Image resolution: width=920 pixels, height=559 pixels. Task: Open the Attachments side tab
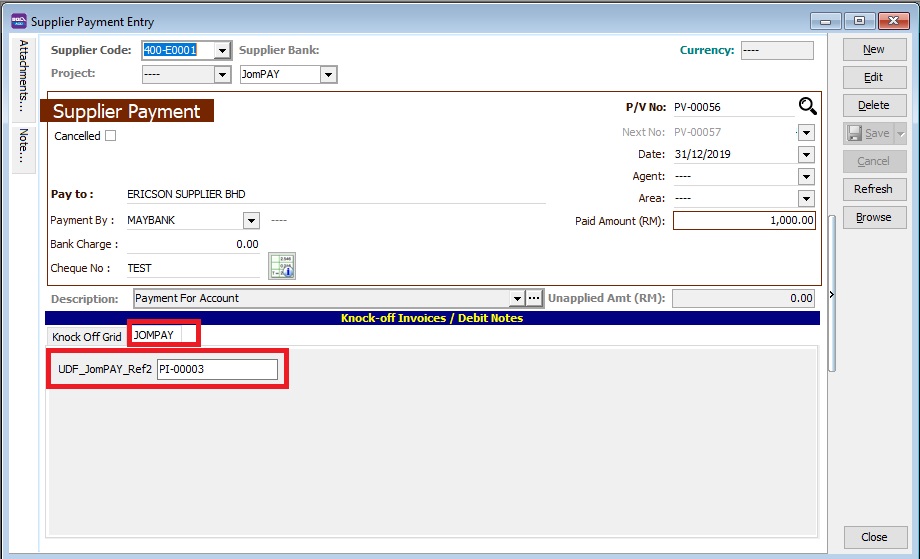tap(24, 75)
